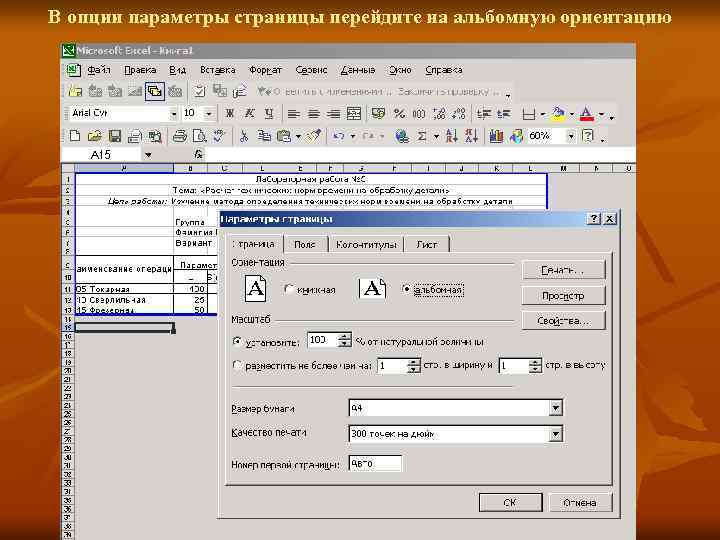Toggle the Drawing toolbar icon
This screenshot has height=540, width=720.
coord(516,136)
